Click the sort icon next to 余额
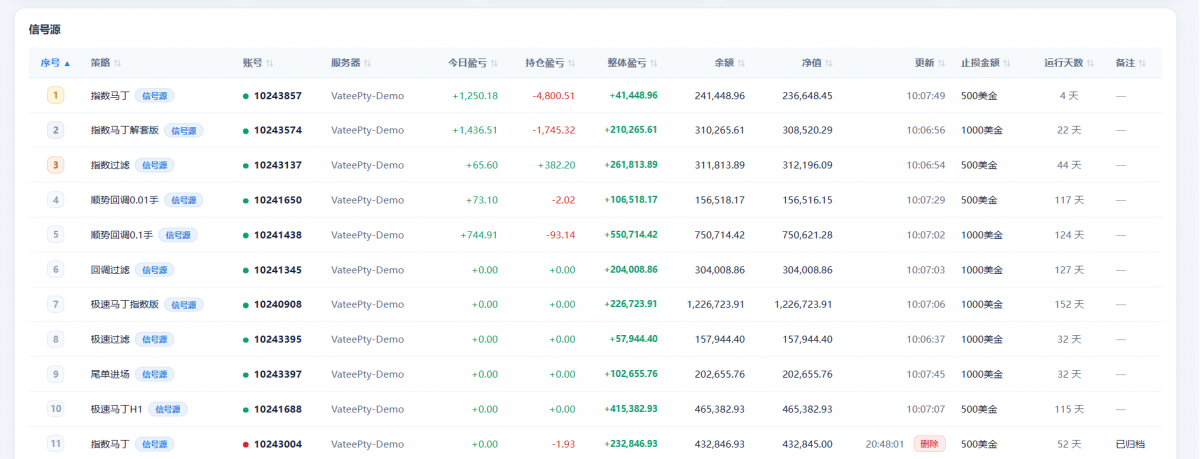 coord(741,63)
